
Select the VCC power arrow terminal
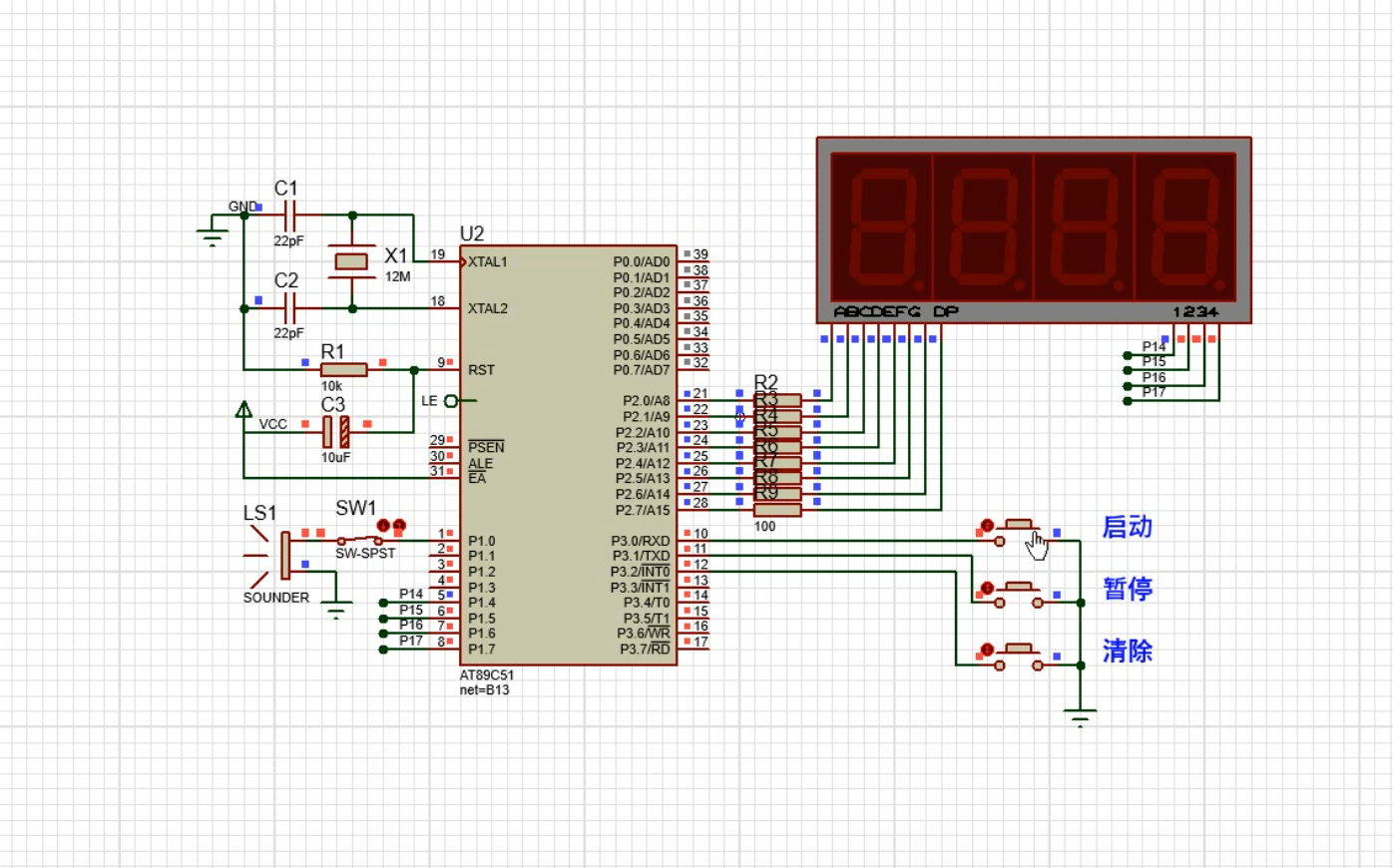tap(243, 410)
